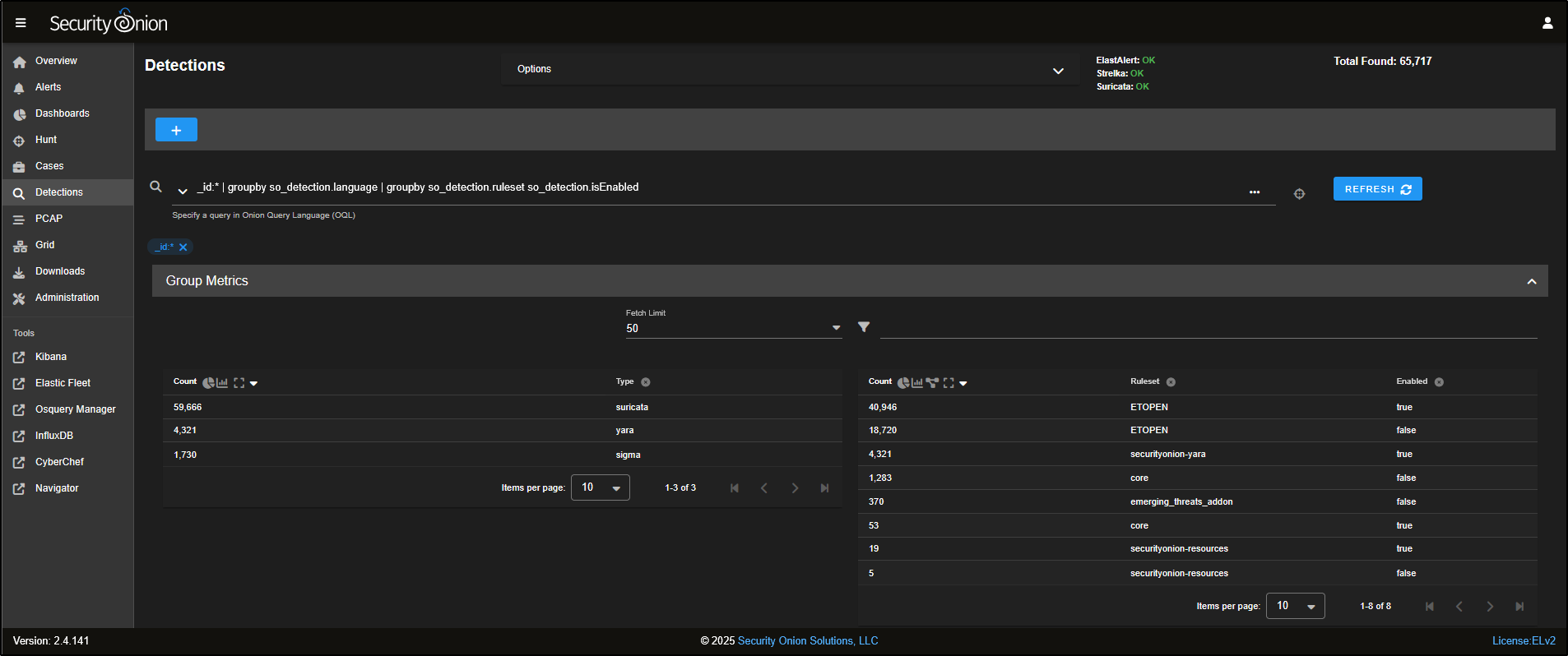Viewport: 1568px width, 656px height.
Task: Remove the Enabled column grouping
Action: (x=1439, y=382)
